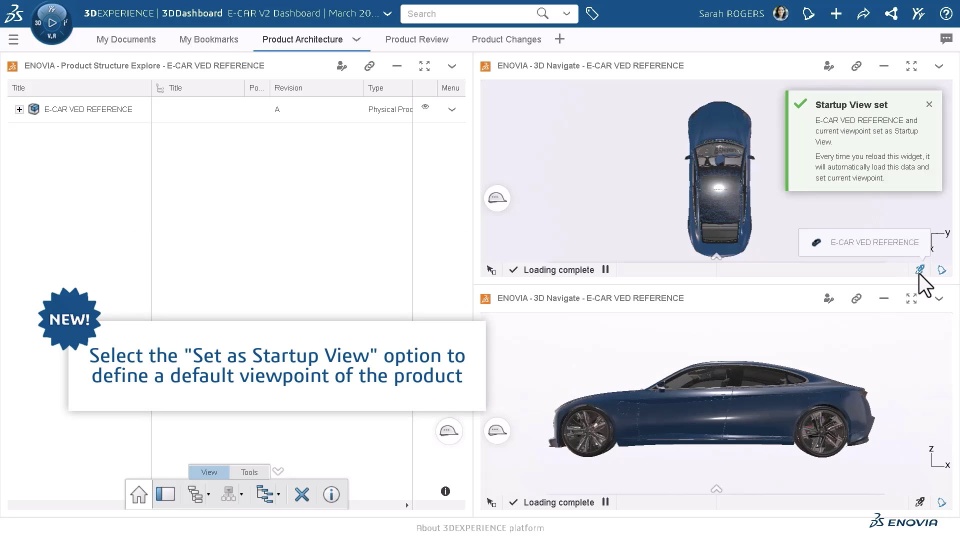Click the About 3DEXPERIENCE platform link
This screenshot has width=960, height=540.
click(480, 528)
